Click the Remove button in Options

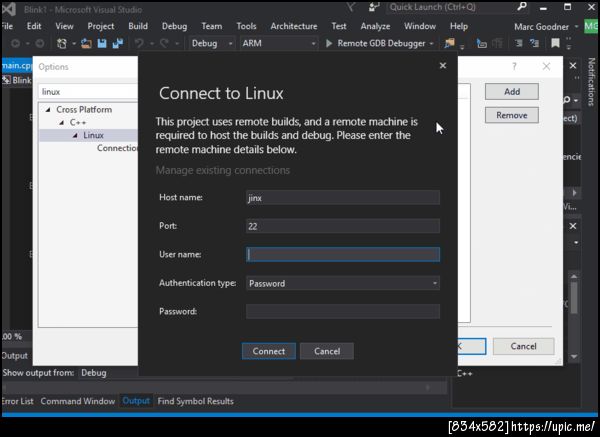512,115
